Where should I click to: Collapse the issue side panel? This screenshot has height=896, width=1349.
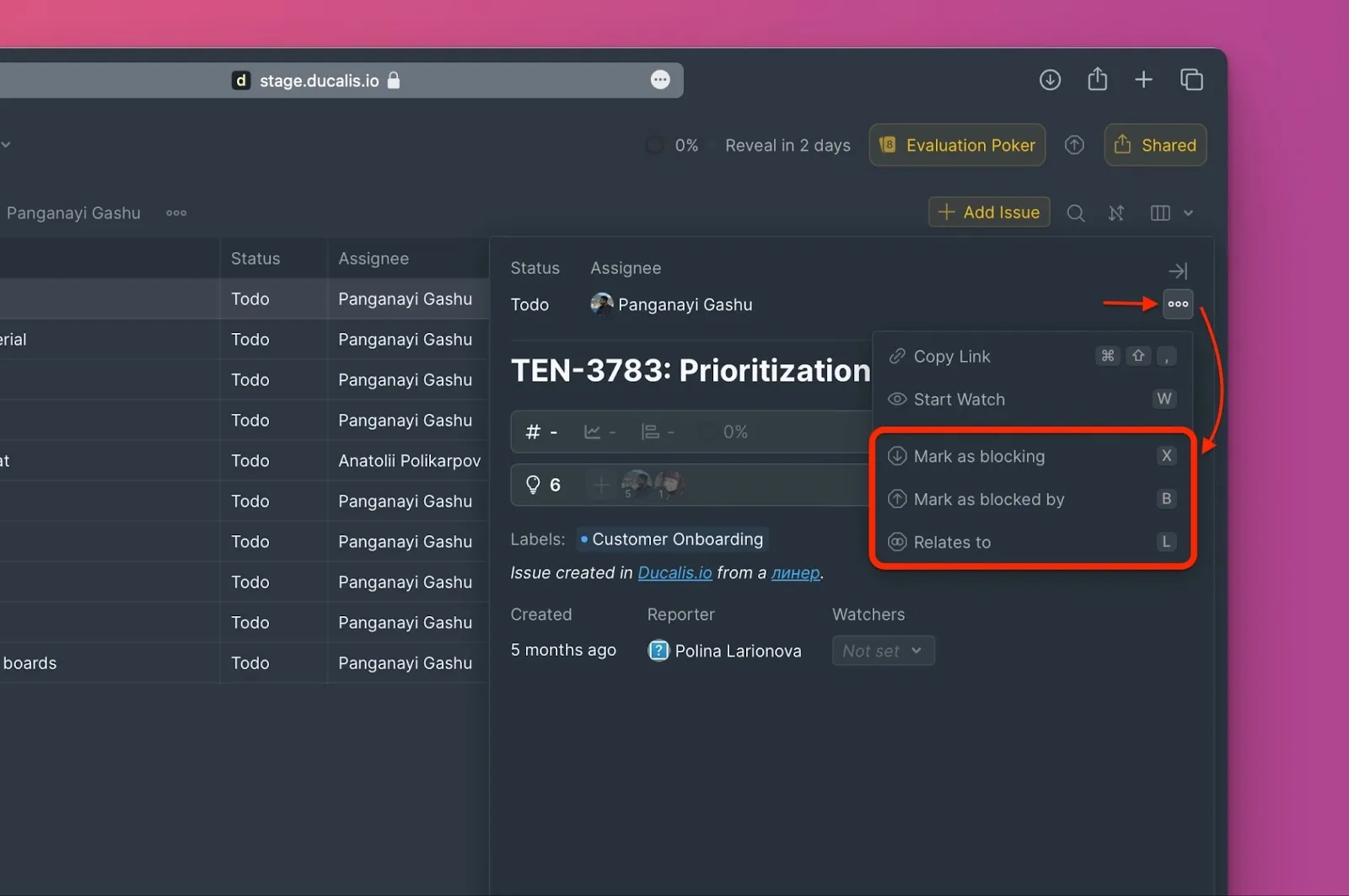(x=1178, y=271)
